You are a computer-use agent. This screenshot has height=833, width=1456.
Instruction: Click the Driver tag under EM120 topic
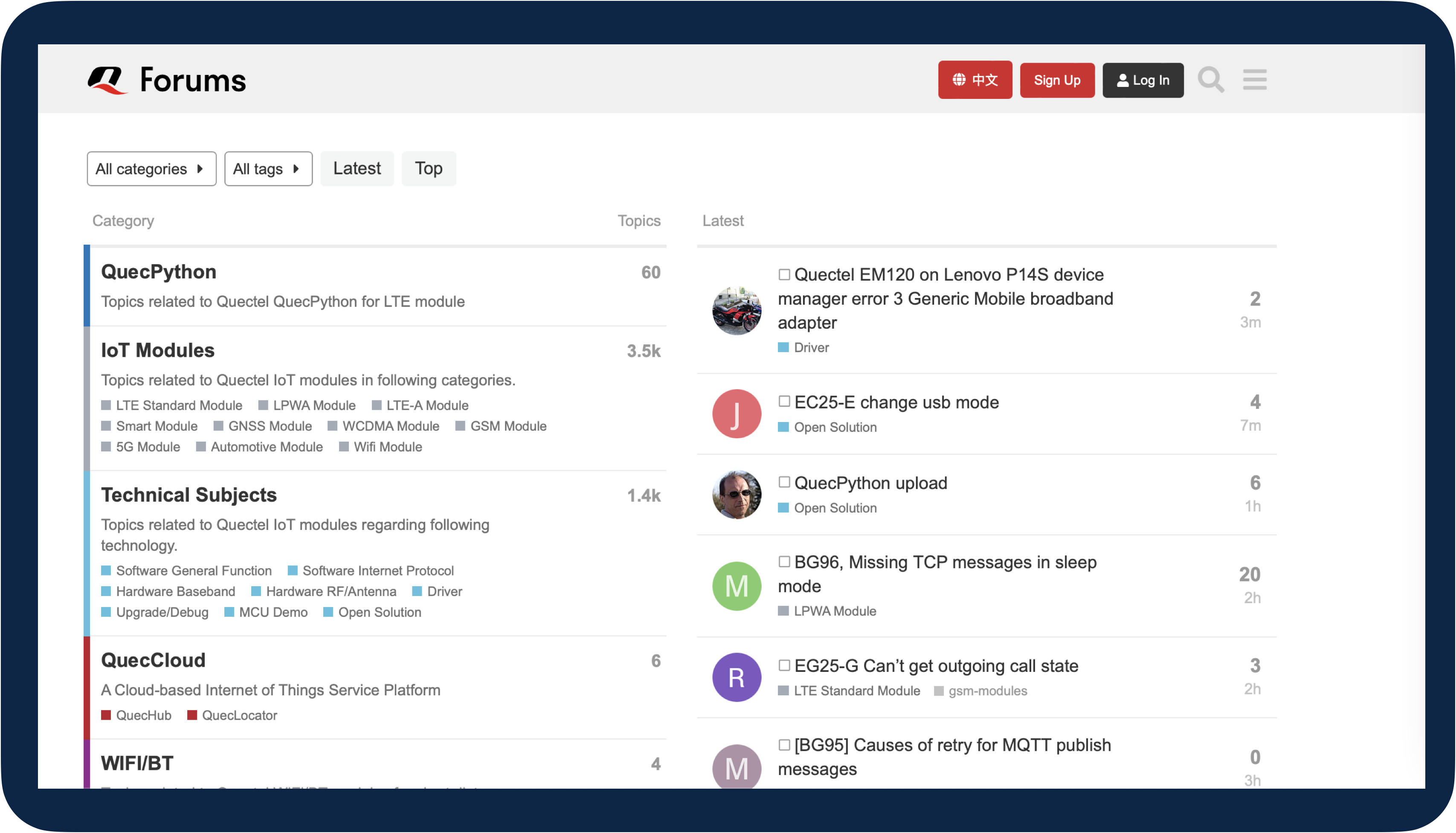pyautogui.click(x=803, y=348)
